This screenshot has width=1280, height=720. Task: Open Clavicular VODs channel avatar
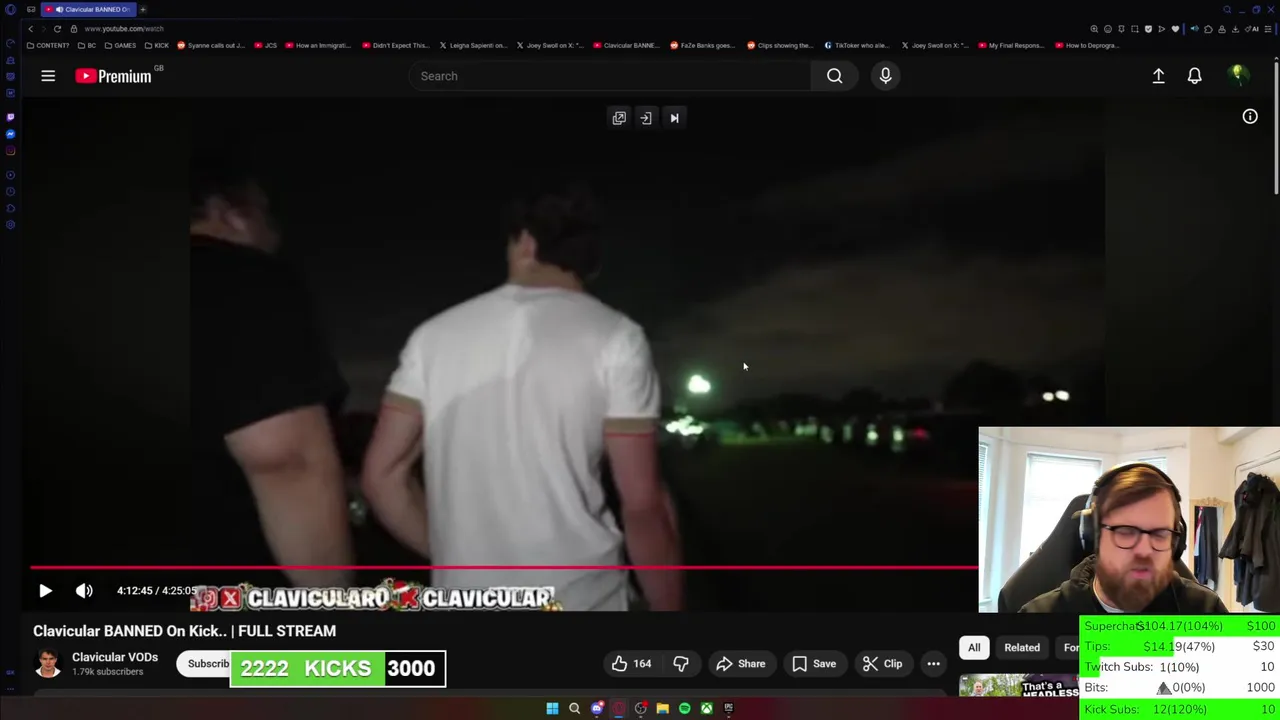click(x=47, y=664)
